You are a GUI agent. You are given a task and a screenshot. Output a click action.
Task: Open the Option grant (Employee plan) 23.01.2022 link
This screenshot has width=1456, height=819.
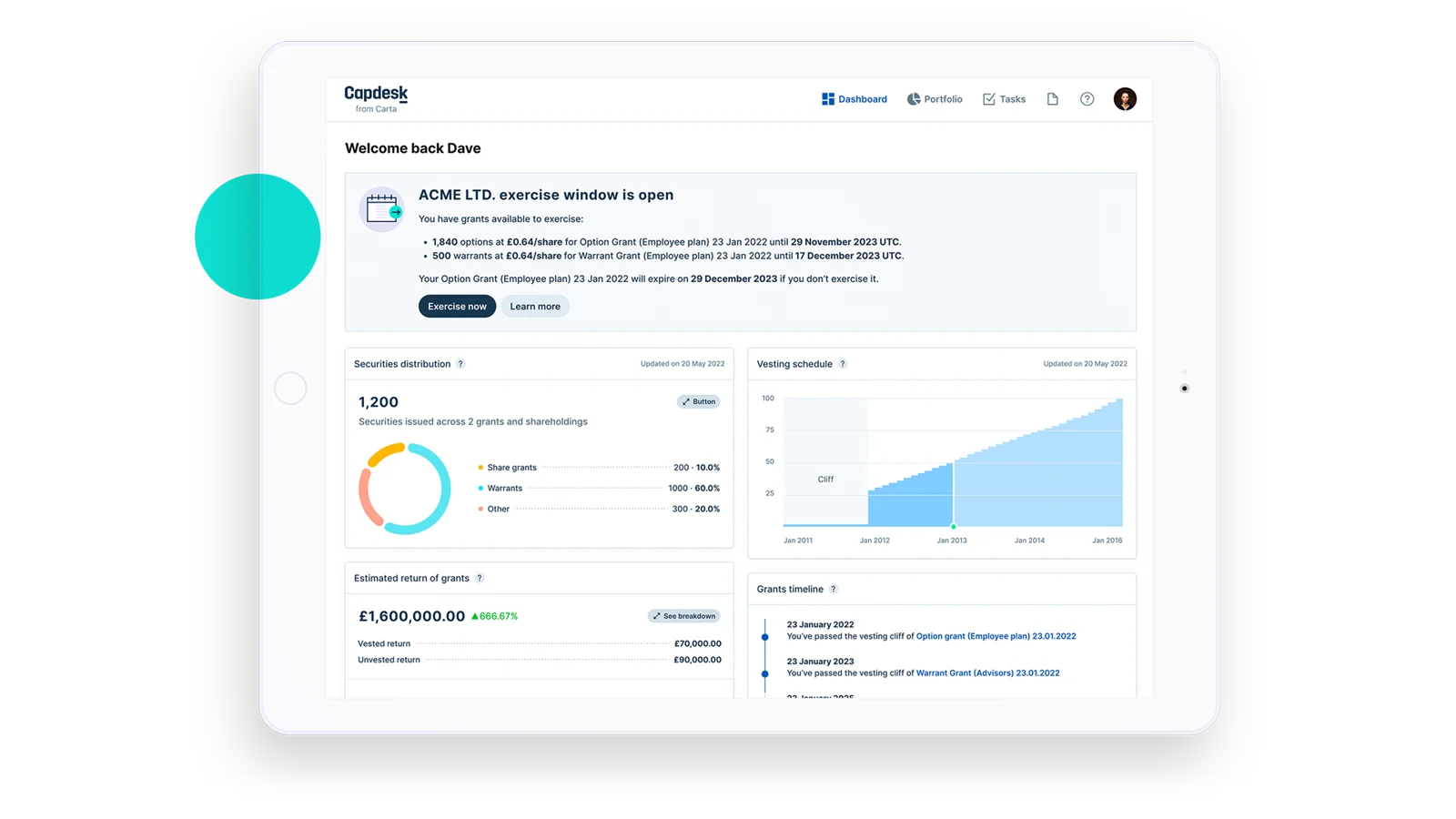(x=996, y=636)
